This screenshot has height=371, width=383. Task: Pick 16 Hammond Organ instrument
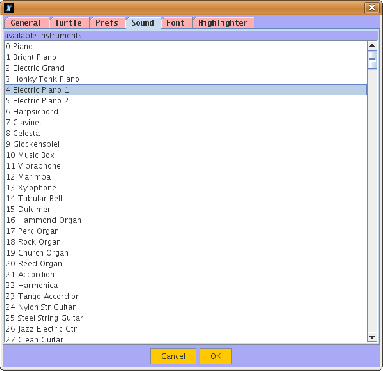[x=186, y=220]
